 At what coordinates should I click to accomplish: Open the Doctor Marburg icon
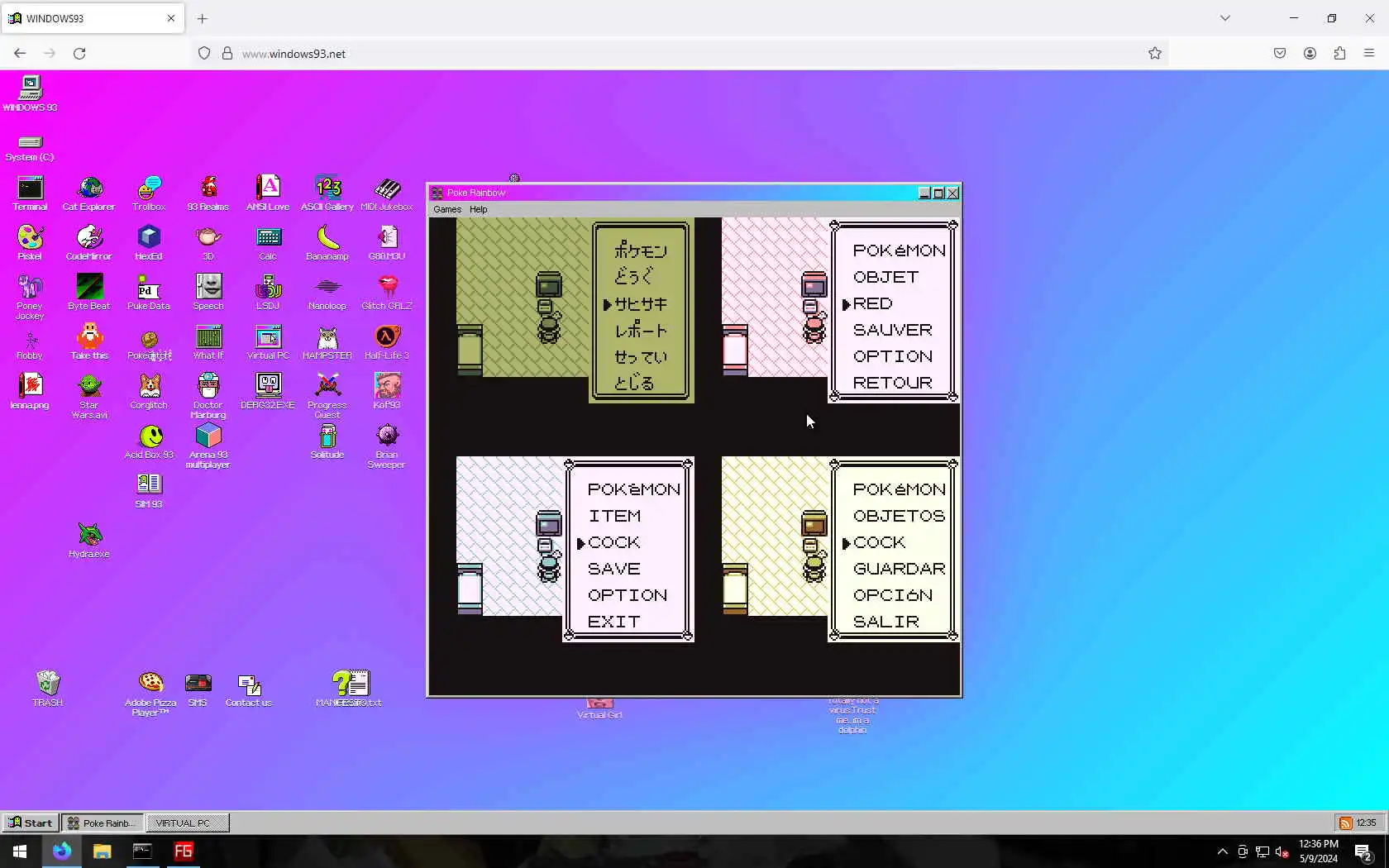pyautogui.click(x=208, y=397)
